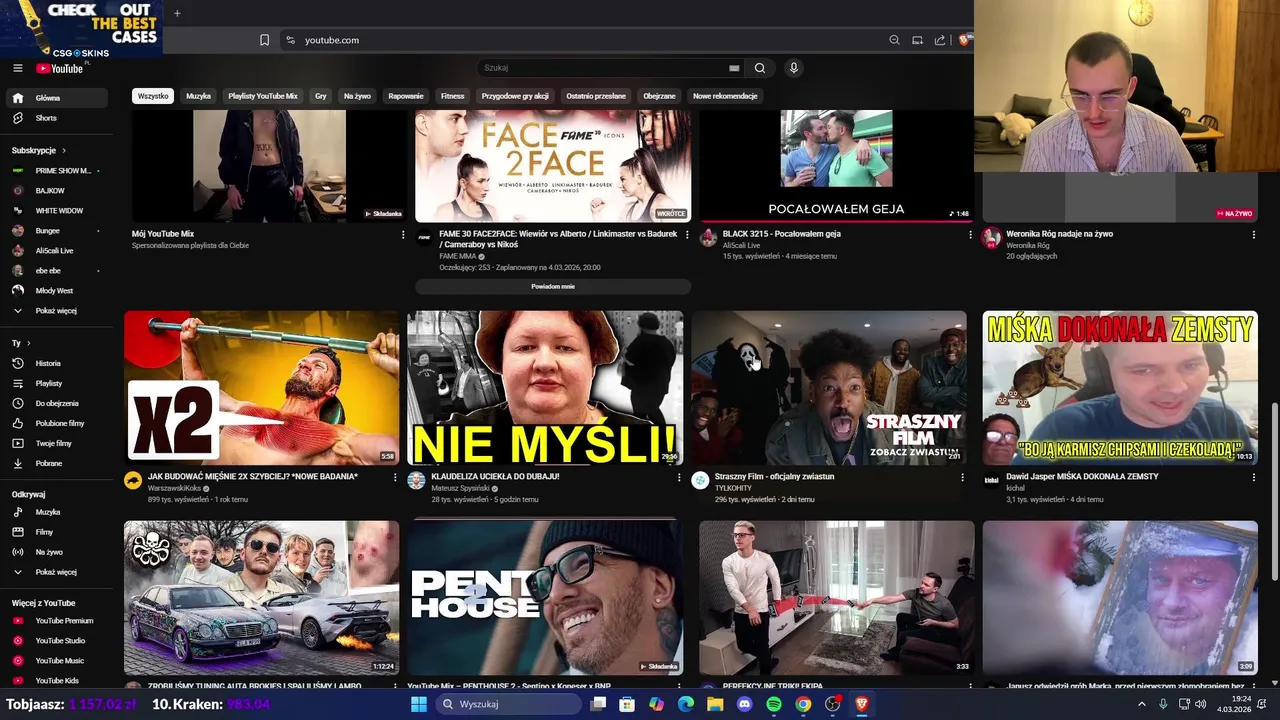Click the search magnifier button
Image resolution: width=1280 pixels, height=720 pixels.
(x=760, y=68)
